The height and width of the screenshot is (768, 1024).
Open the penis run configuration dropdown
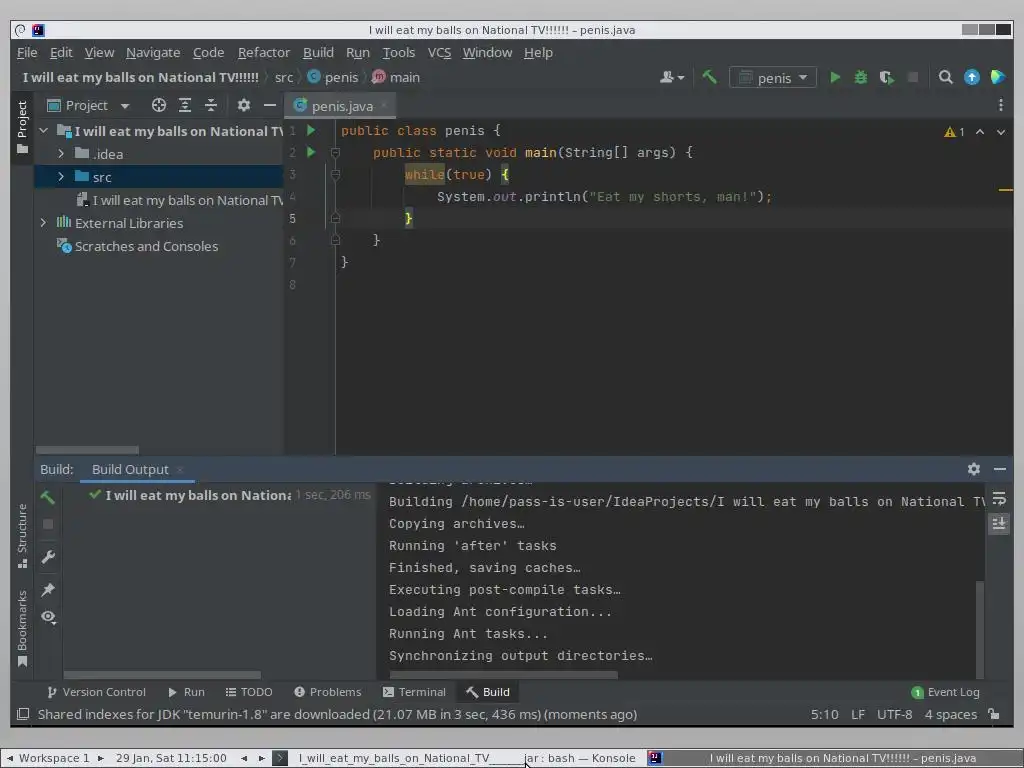click(773, 78)
